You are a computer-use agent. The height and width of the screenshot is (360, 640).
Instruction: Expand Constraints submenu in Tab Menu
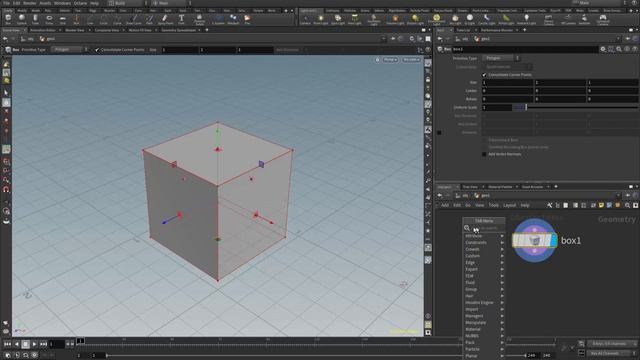point(484,242)
